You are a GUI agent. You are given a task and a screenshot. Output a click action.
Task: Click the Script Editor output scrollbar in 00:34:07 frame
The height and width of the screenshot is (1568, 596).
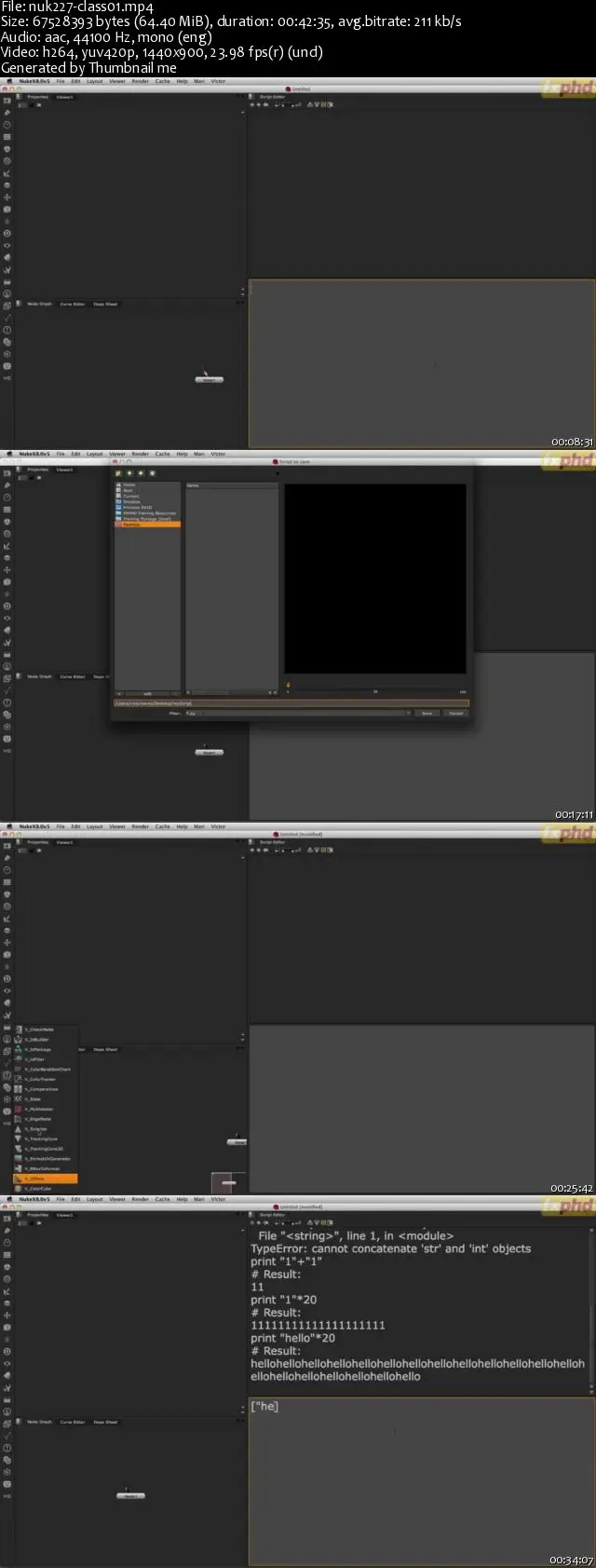point(592,1312)
